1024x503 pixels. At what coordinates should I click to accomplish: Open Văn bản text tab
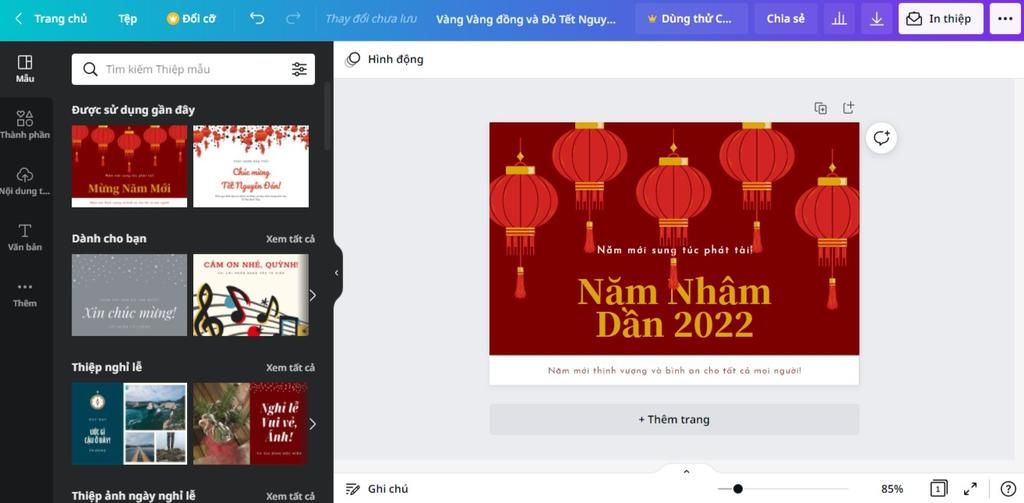(25, 238)
